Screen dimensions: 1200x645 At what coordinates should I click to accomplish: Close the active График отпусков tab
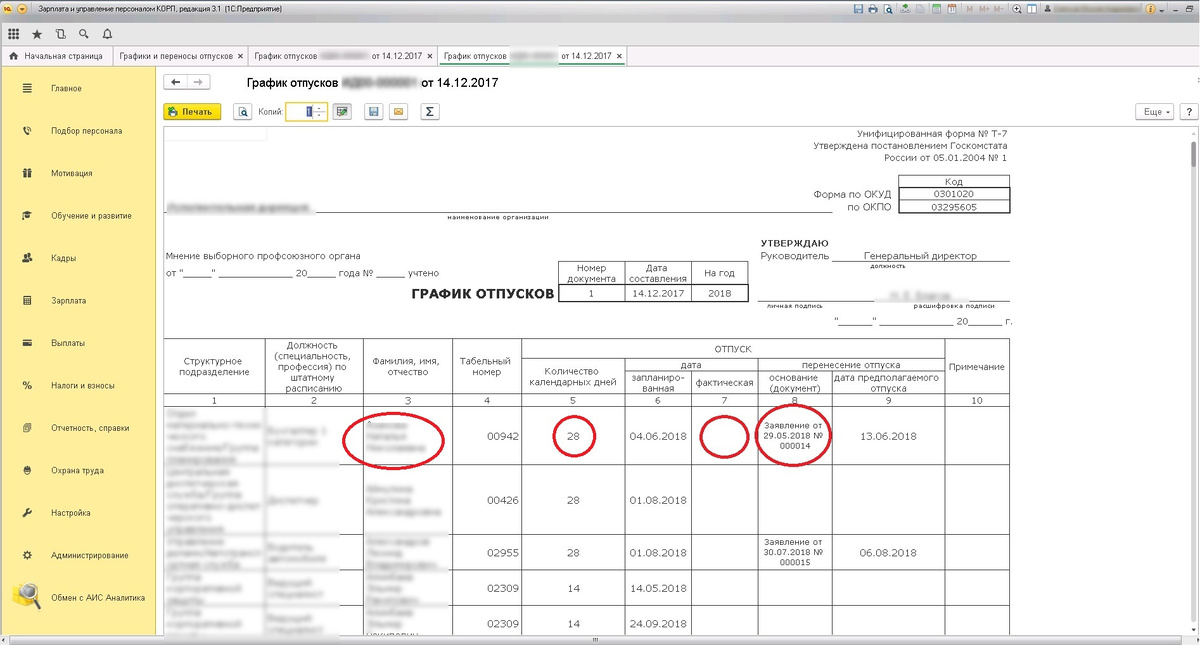[619, 57]
